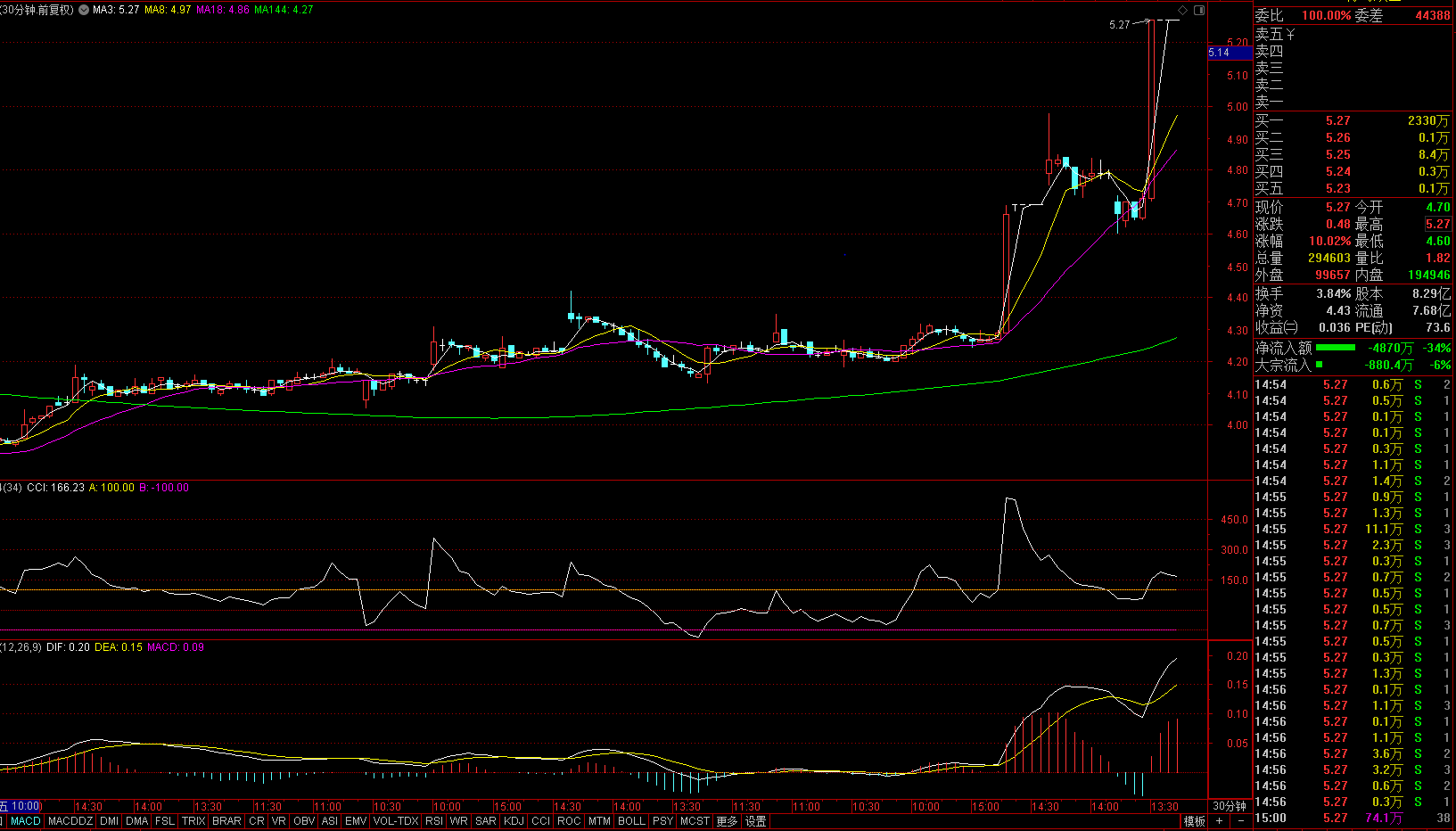Select the KDJ indicator tab
Screen dimensions: 1456x831
tap(514, 821)
